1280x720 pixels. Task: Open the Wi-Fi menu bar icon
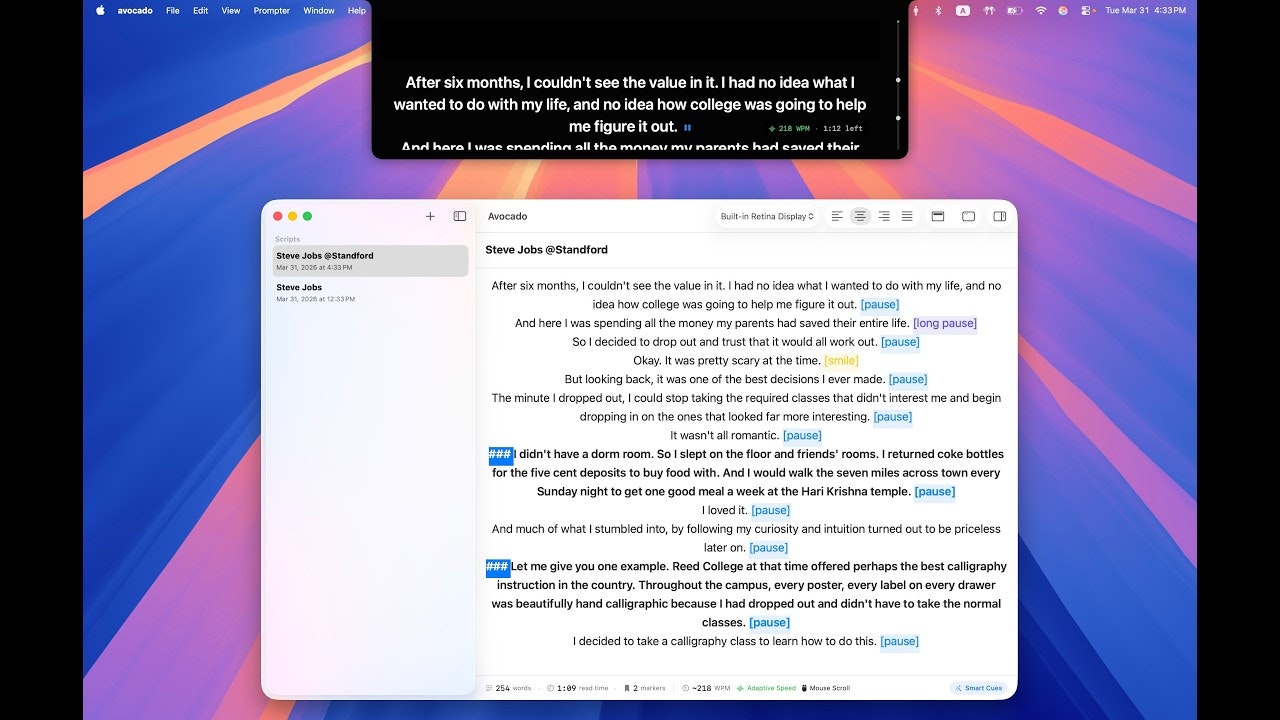click(x=1041, y=10)
